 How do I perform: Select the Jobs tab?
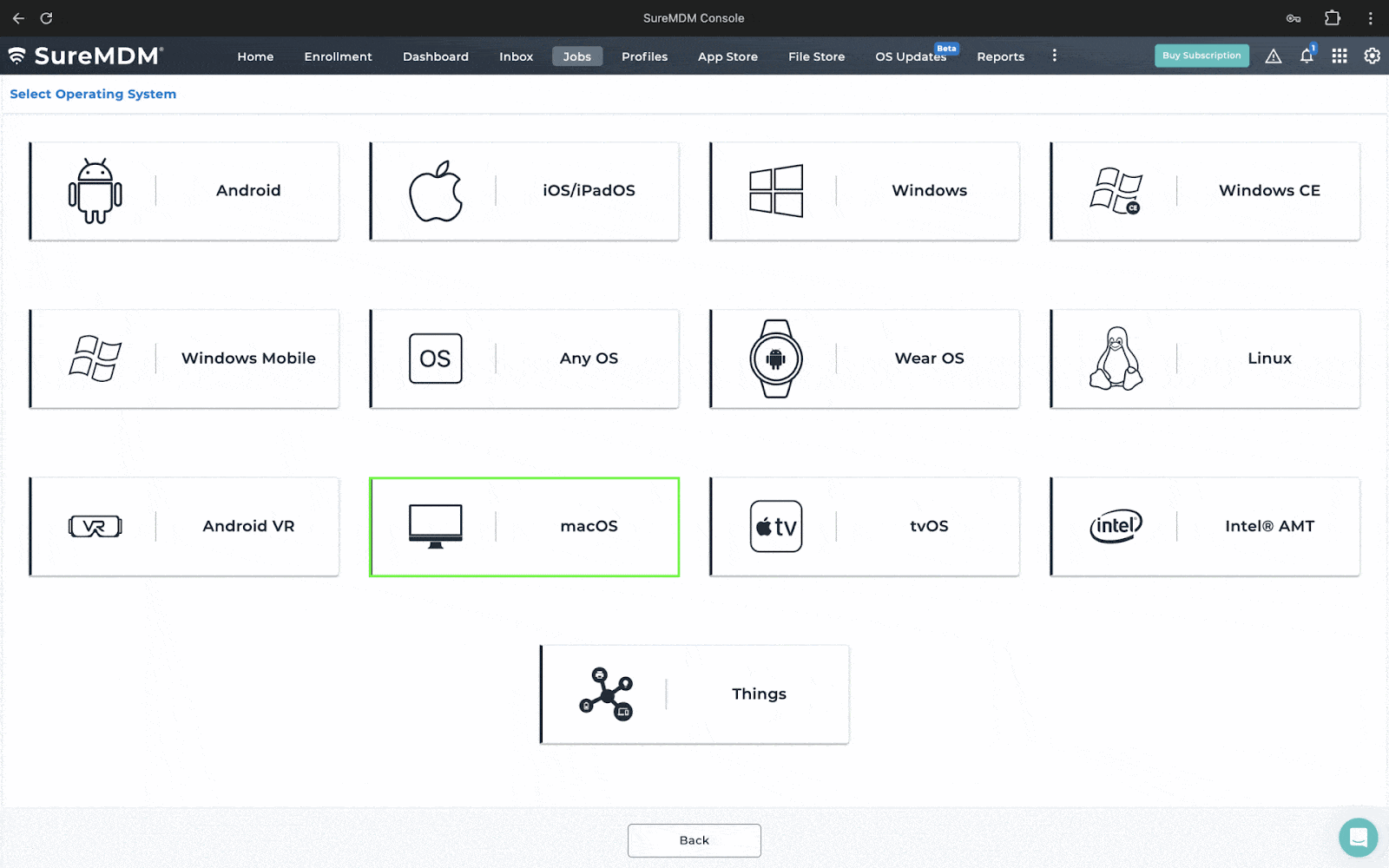(577, 56)
